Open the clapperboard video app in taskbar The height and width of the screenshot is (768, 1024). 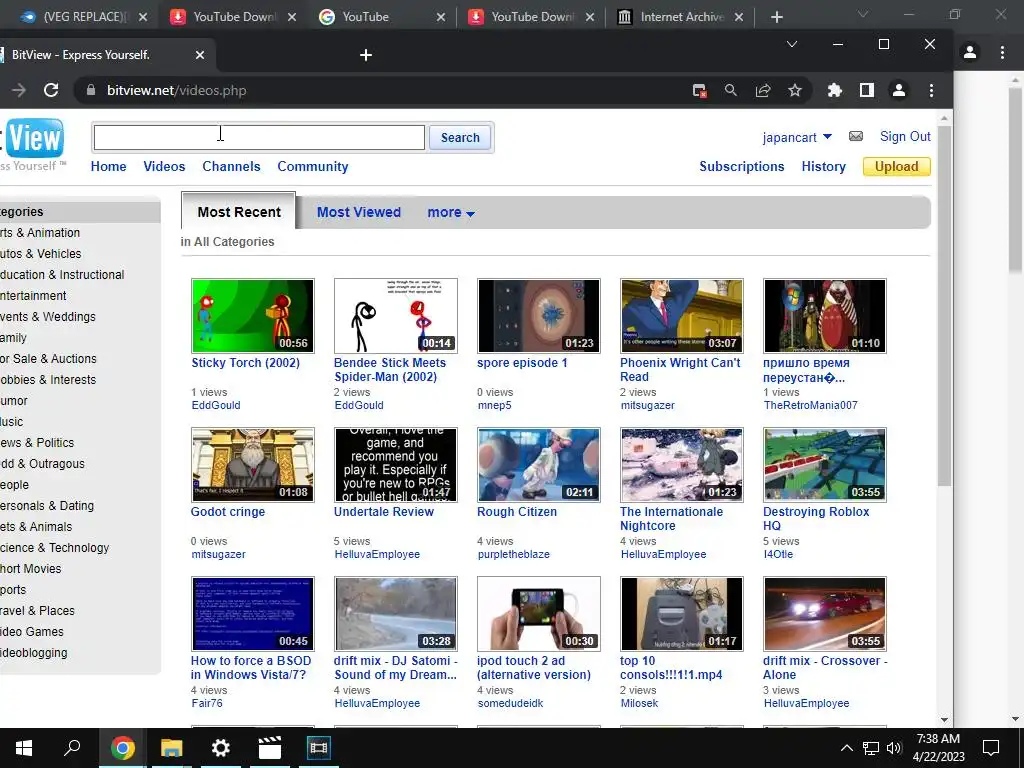pyautogui.click(x=270, y=748)
